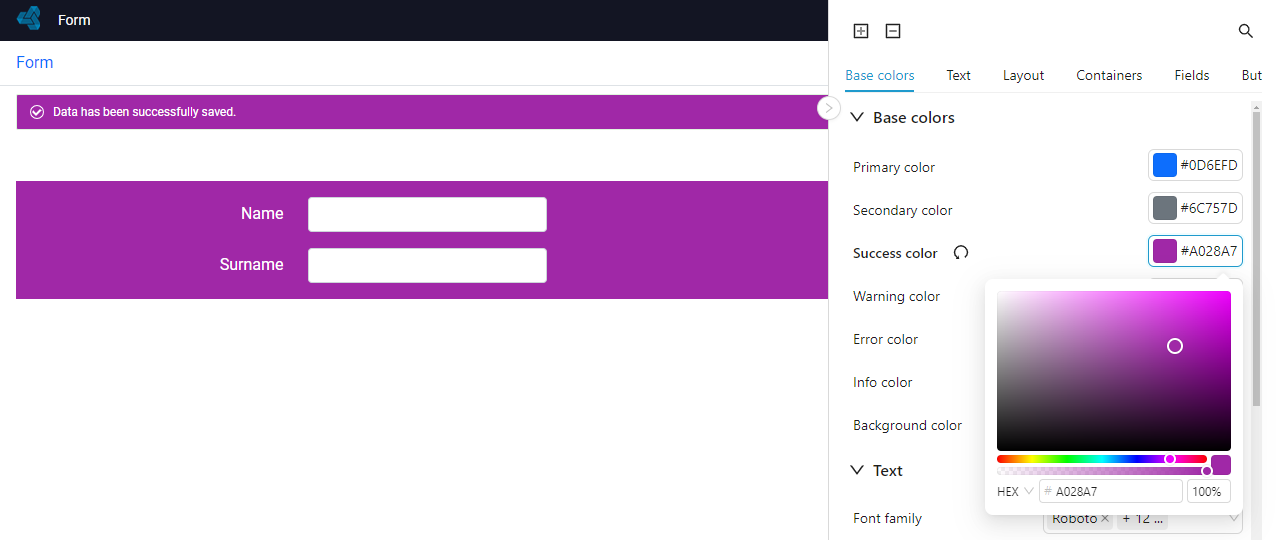
Task: Click the 100% alpha input field
Action: [1209, 492]
